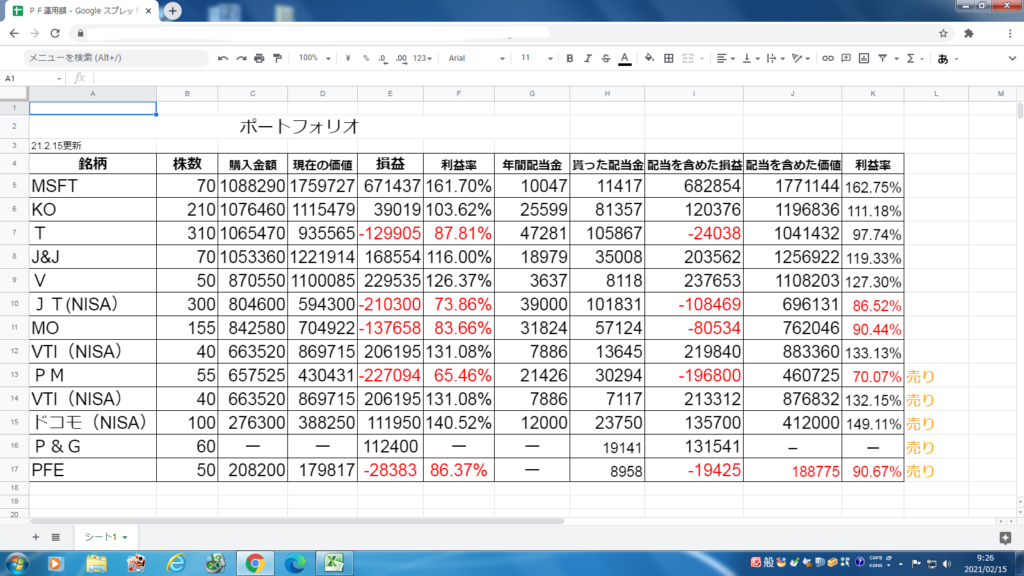This screenshot has height=576, width=1024.
Task: Undo the last action in Sheets
Action: (x=223, y=58)
